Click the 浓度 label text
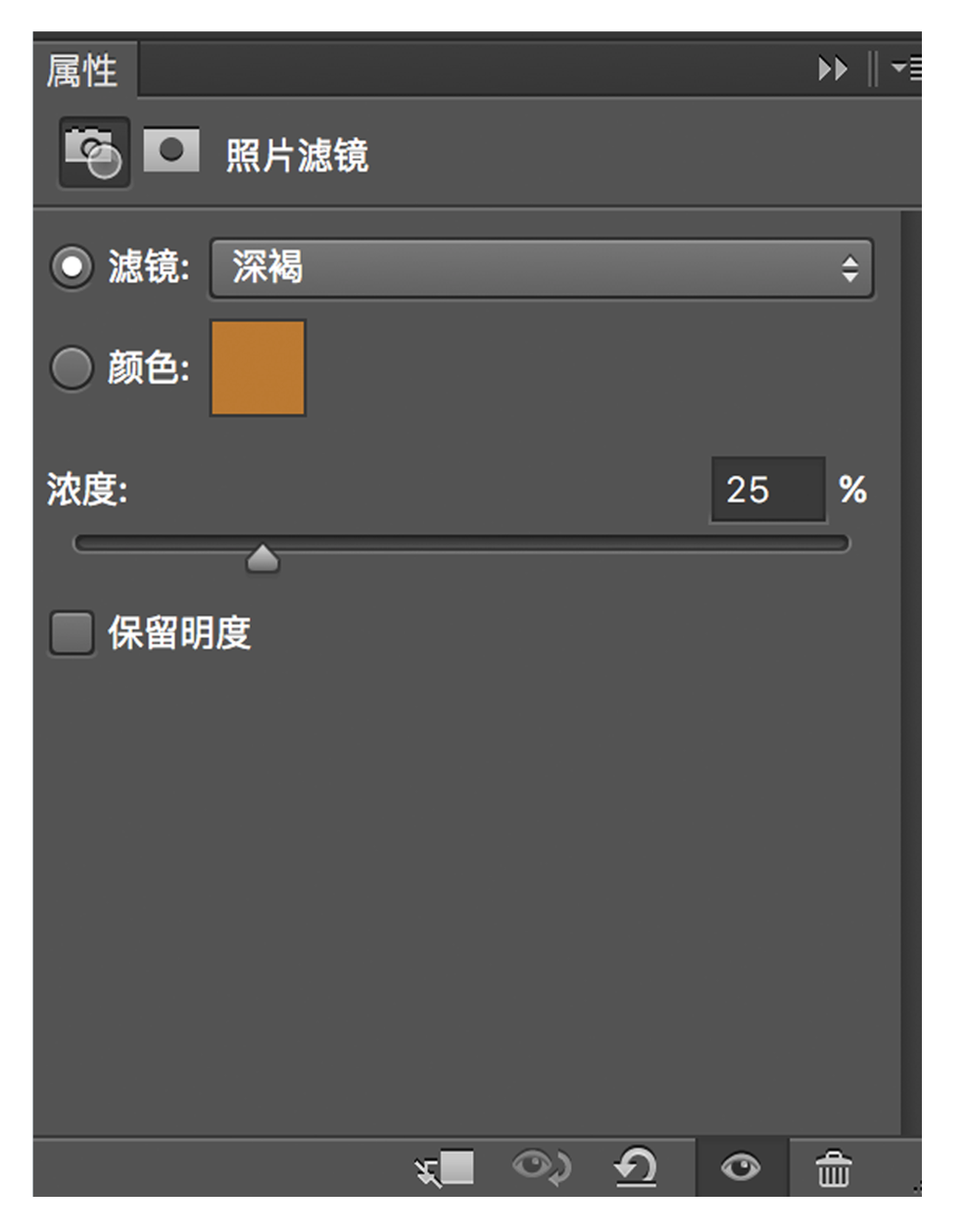Image resolution: width=964 pixels, height=1232 pixels. [x=87, y=490]
